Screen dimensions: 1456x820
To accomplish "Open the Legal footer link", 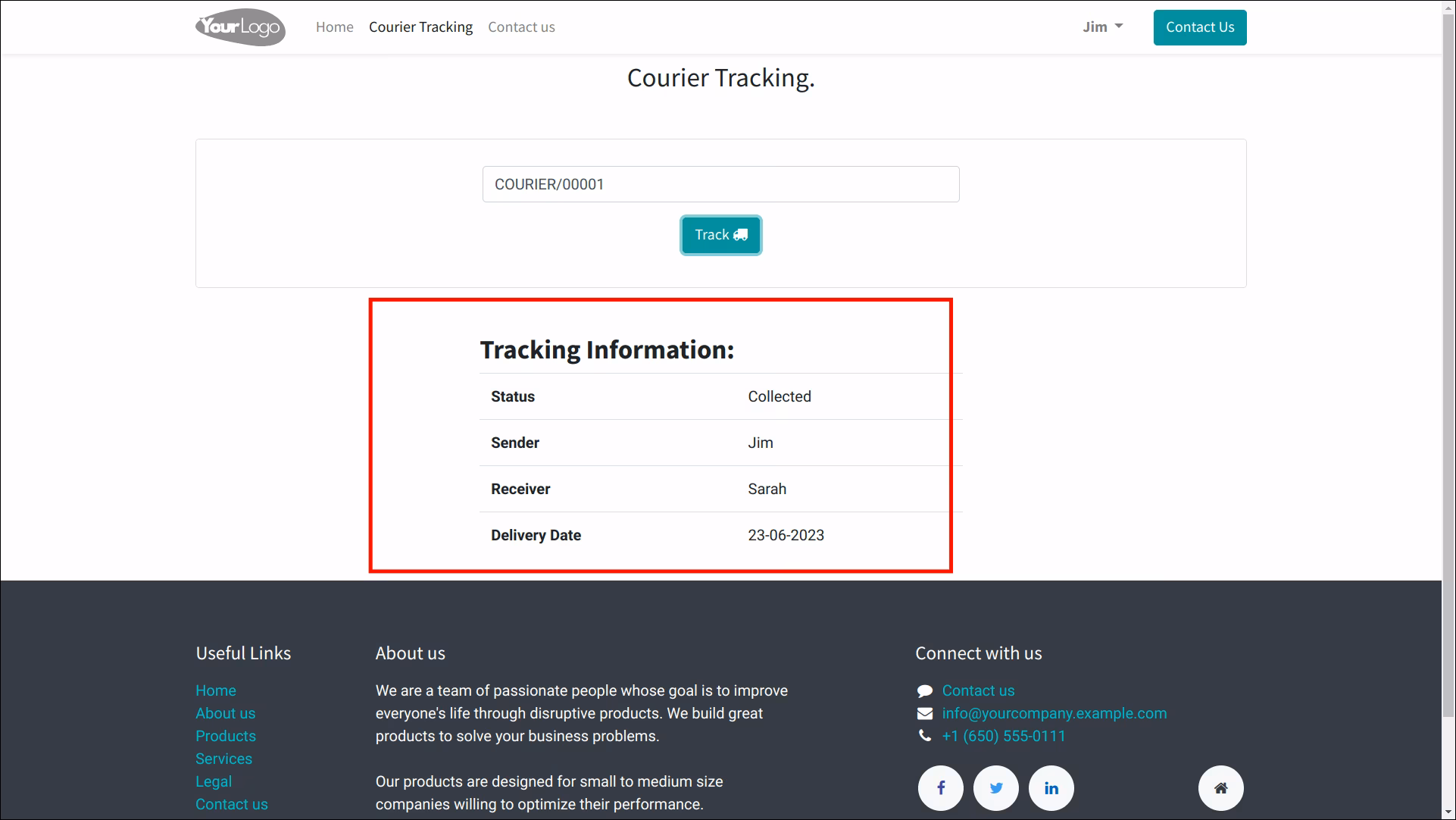I will 214,782.
